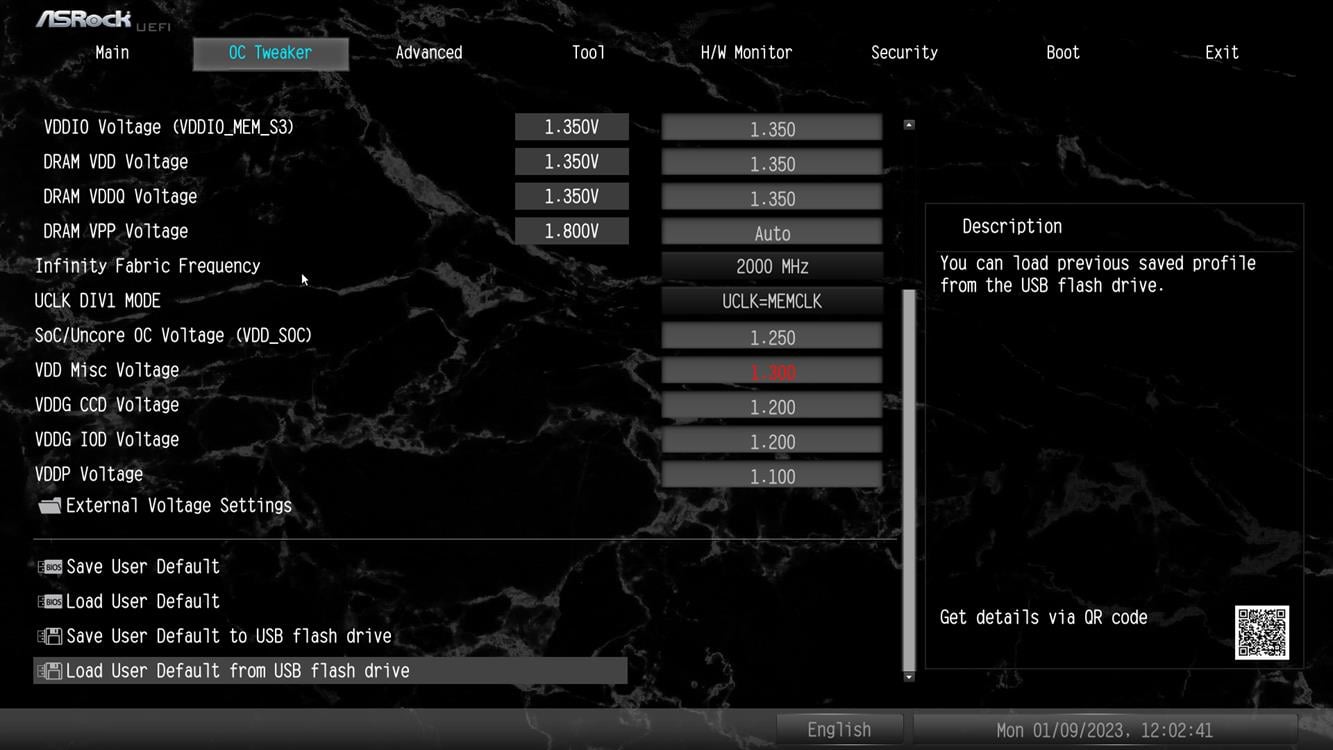Open the UCLK DIV1 MODE selector
This screenshot has height=750, width=1333.
tap(771, 301)
